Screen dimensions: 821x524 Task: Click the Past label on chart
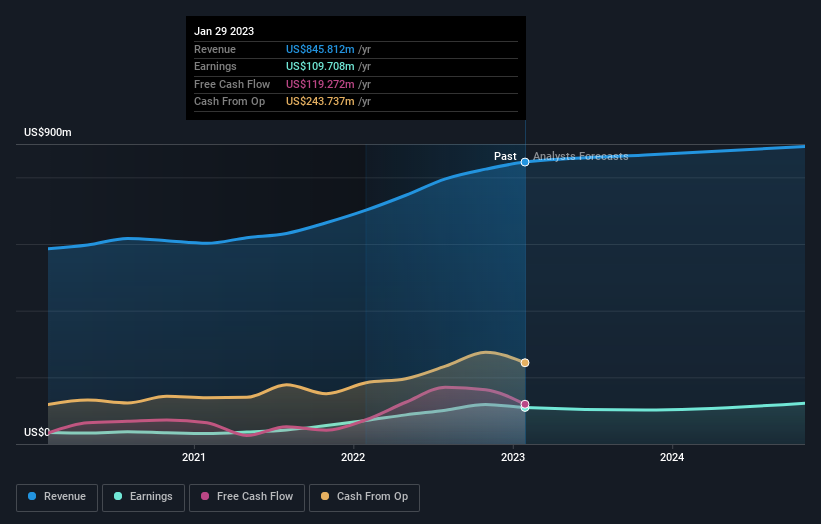coord(505,156)
